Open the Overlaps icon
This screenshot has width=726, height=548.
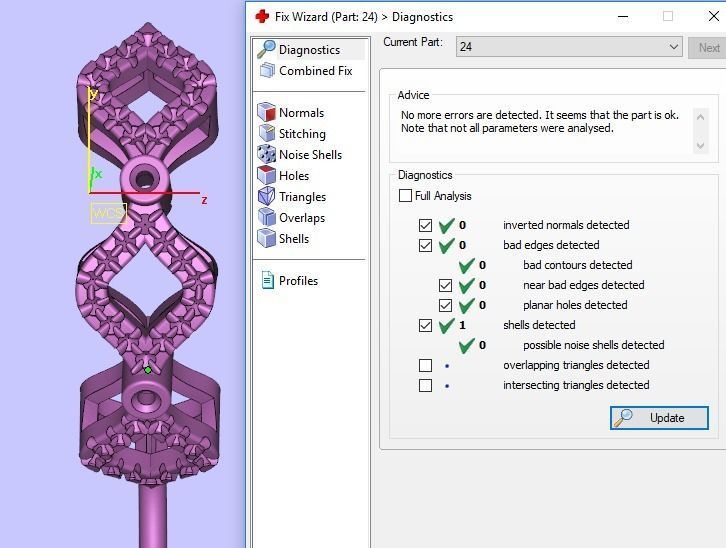(x=267, y=217)
